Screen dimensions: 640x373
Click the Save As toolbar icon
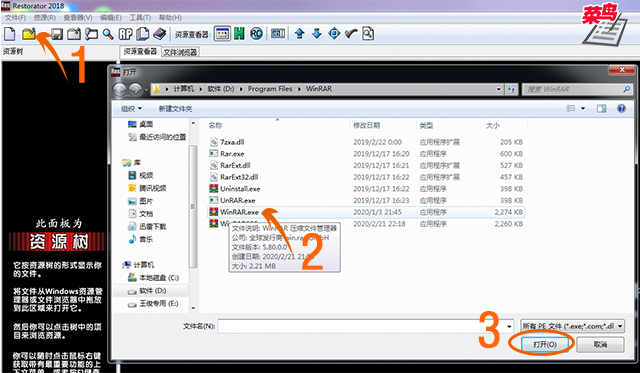(x=74, y=34)
